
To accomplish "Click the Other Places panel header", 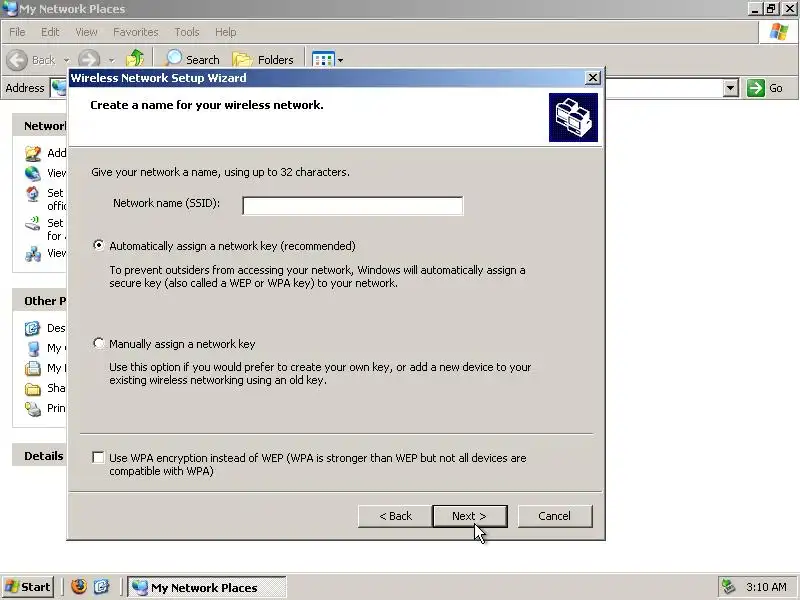I will [x=40, y=301].
